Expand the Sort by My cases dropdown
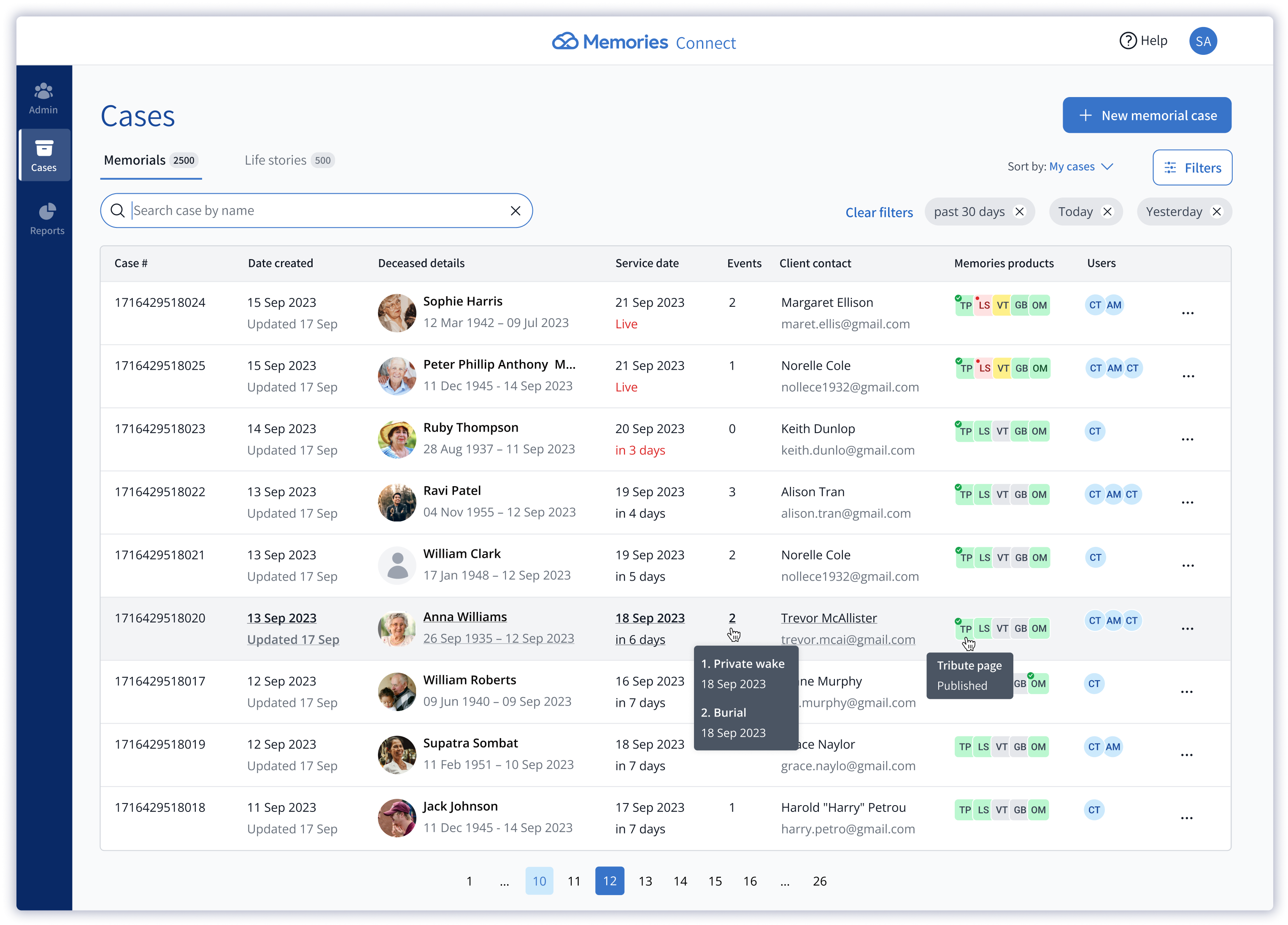 point(1080,167)
